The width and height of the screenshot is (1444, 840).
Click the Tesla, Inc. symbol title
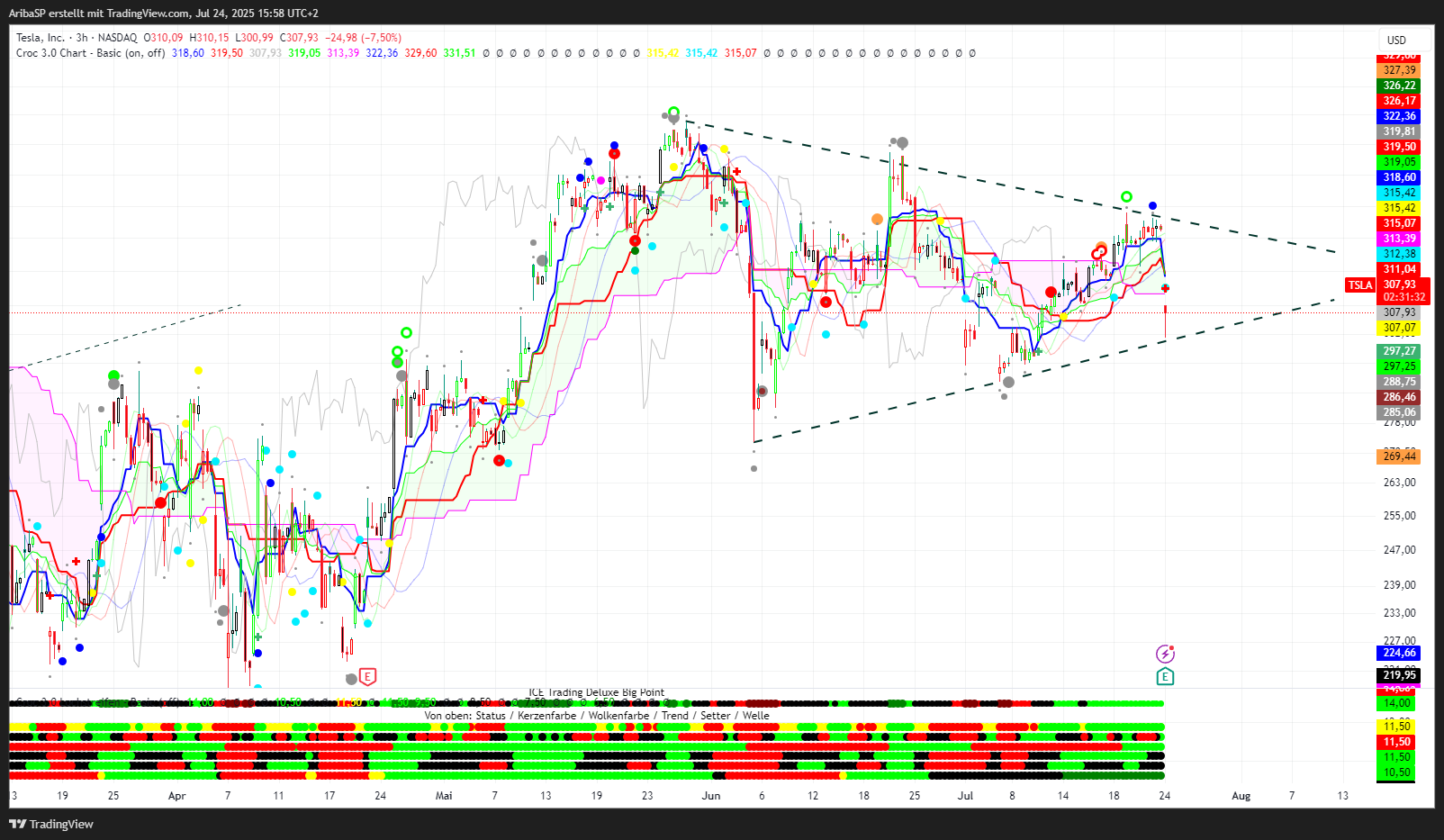[41, 38]
